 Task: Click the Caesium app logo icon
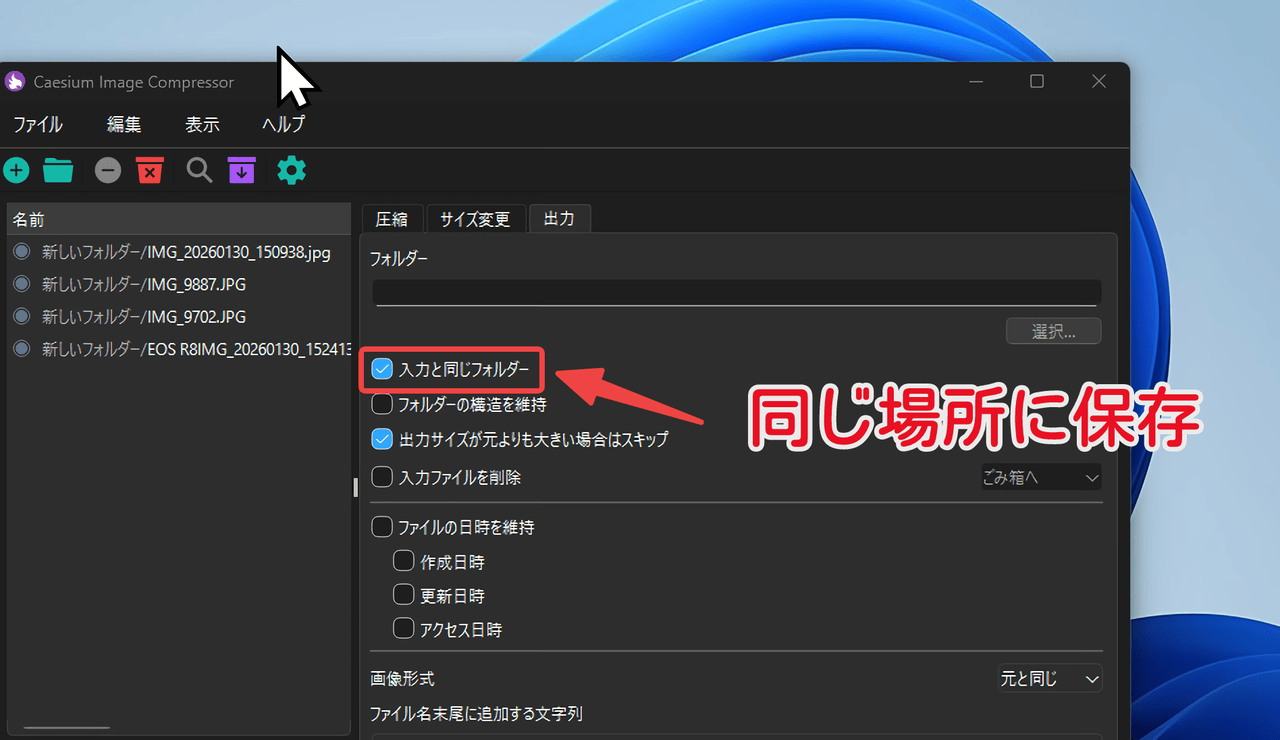click(x=14, y=81)
